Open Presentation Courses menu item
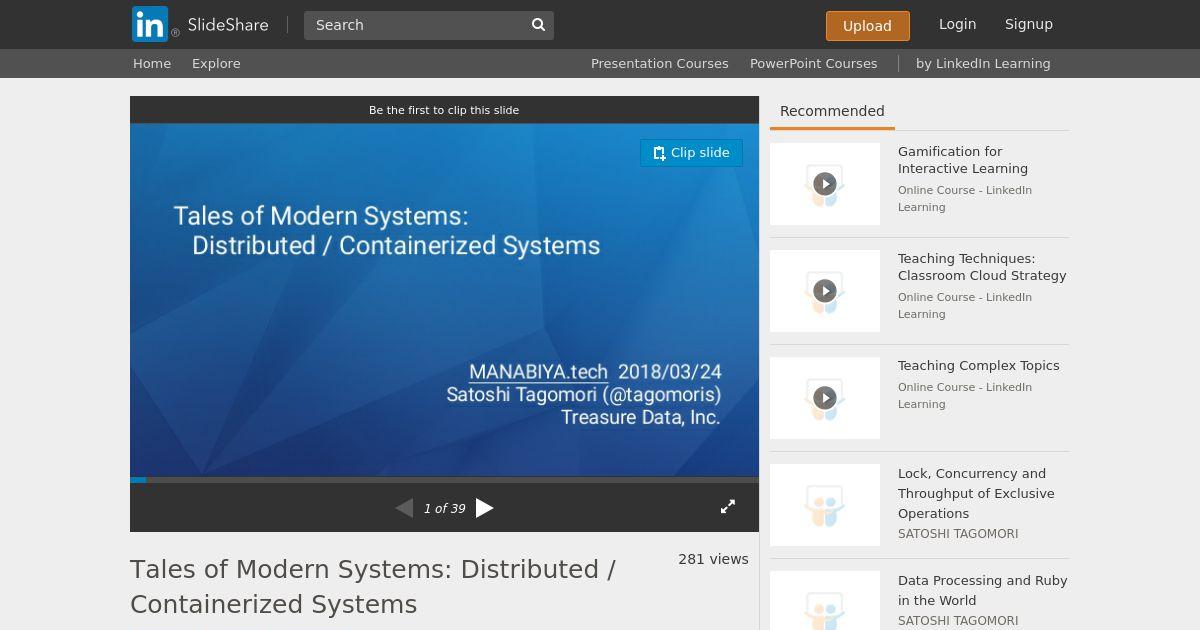1200x630 pixels. [659, 63]
